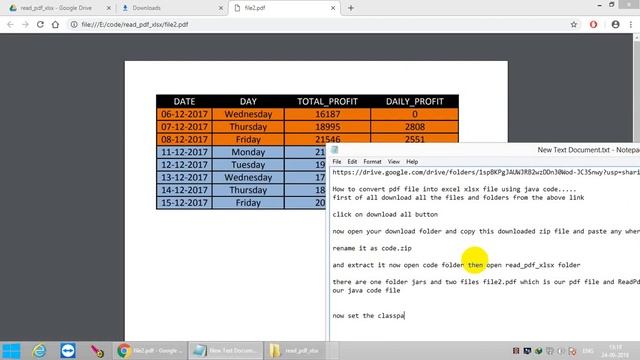The height and width of the screenshot is (360, 640).
Task: Open Notepad Format menu
Action: (372, 162)
